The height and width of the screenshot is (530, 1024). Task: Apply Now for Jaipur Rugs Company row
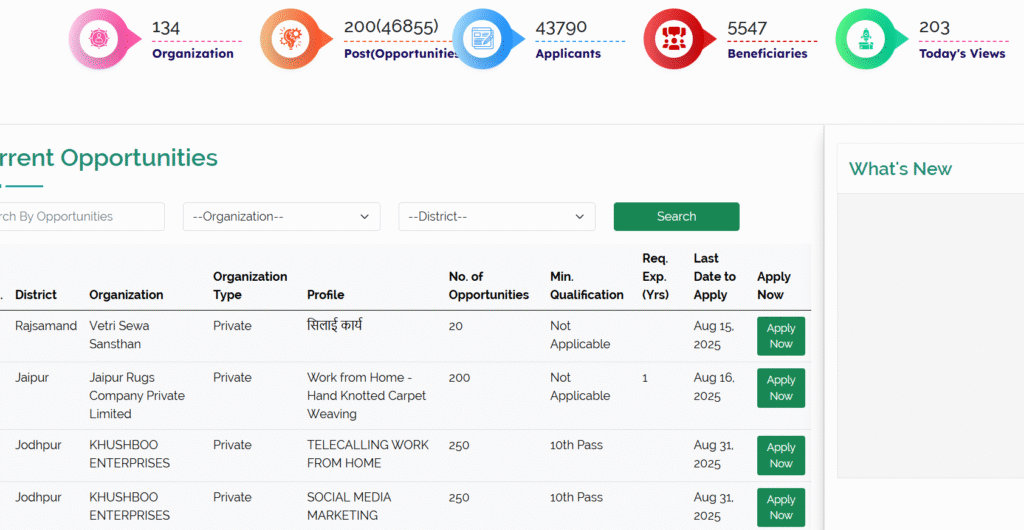[x=781, y=388]
